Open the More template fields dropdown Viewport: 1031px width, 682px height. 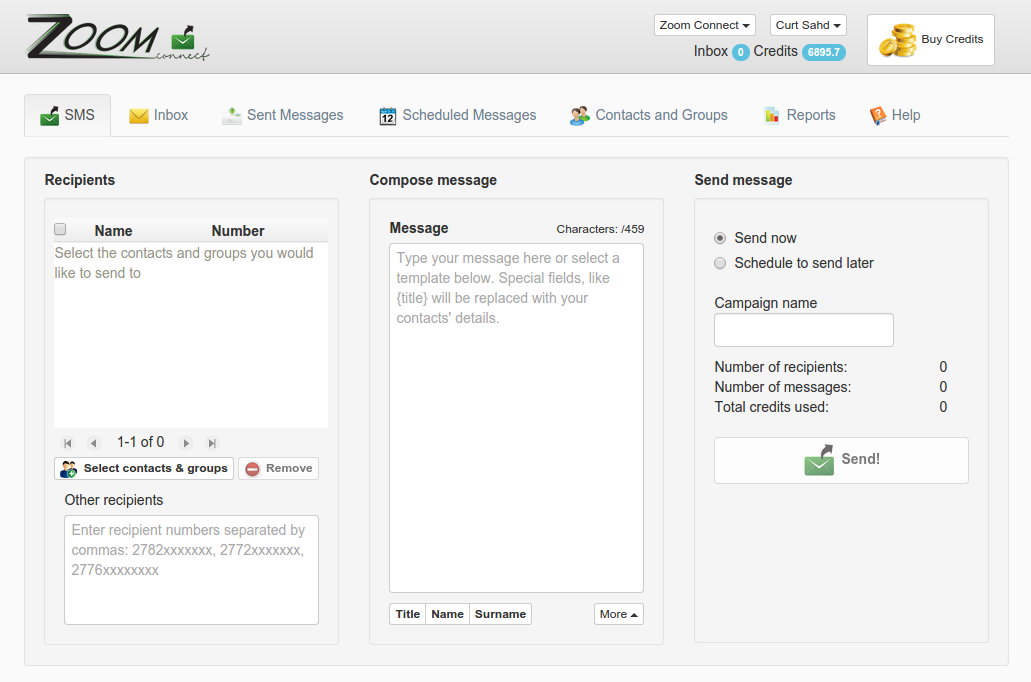pyautogui.click(x=618, y=614)
